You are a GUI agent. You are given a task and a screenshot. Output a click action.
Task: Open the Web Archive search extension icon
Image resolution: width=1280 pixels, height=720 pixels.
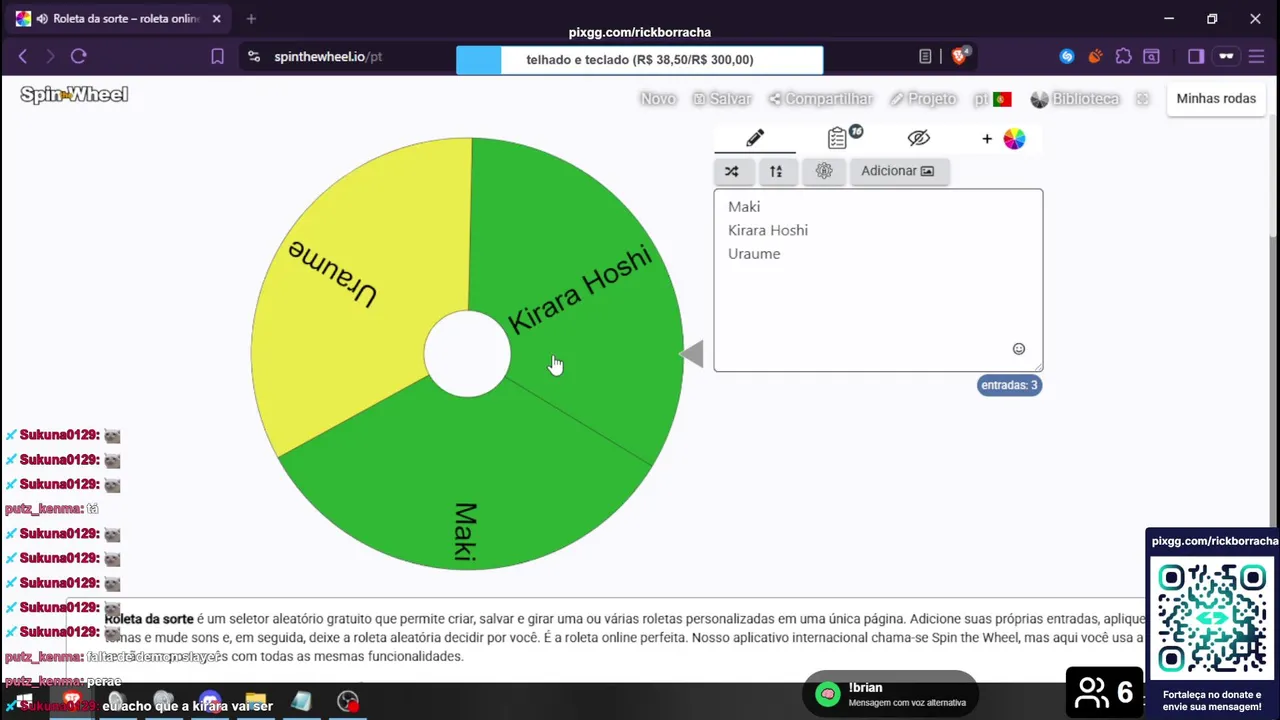(x=1152, y=57)
